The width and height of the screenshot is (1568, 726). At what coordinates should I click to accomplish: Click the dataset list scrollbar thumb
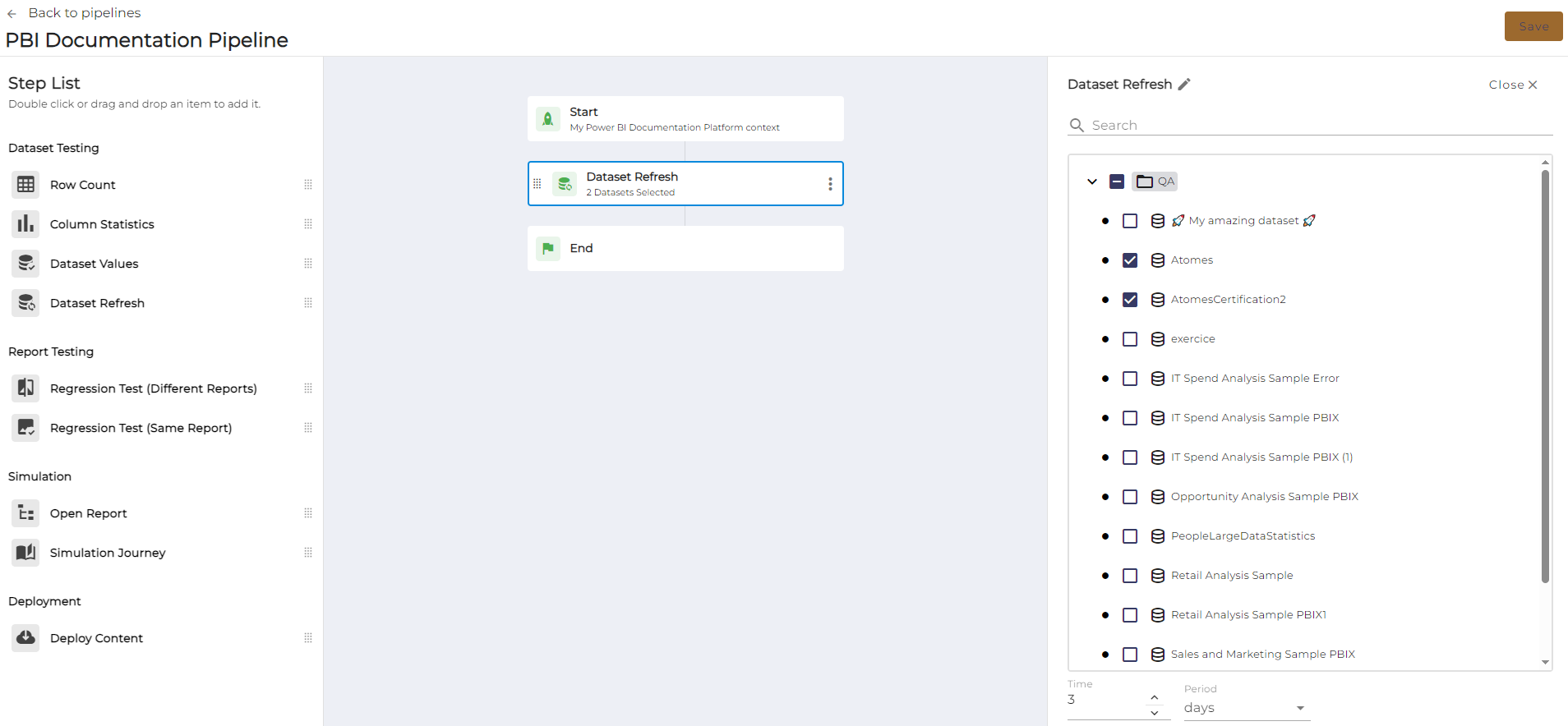point(1545,376)
